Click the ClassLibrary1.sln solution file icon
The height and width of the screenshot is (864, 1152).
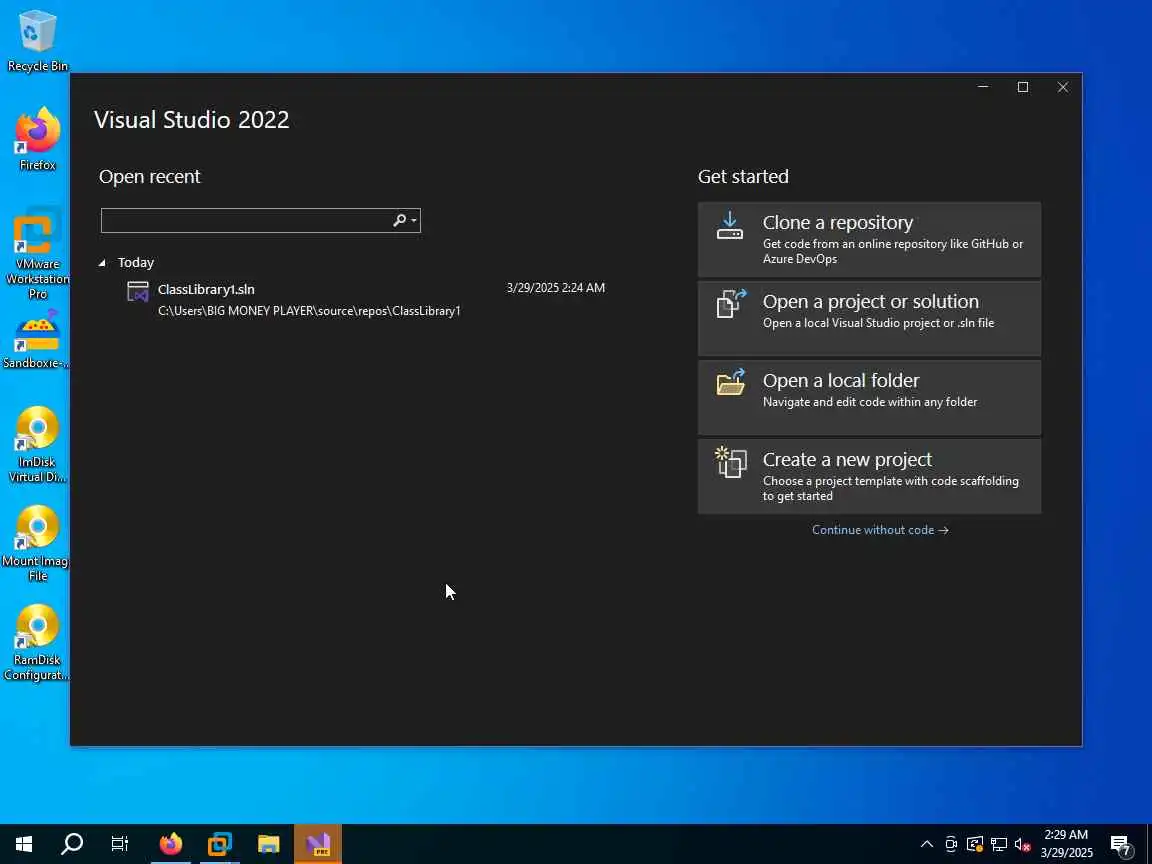coord(138,292)
